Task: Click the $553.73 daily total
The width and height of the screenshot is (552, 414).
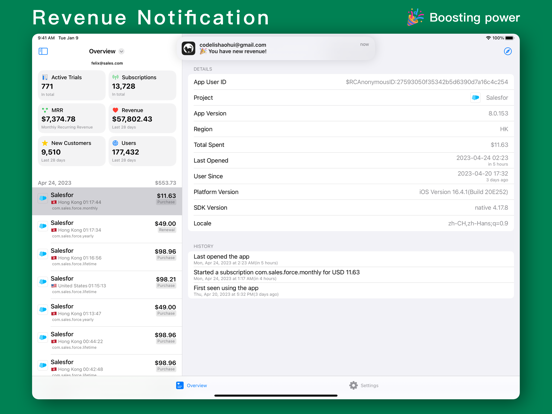Action: pos(165,183)
